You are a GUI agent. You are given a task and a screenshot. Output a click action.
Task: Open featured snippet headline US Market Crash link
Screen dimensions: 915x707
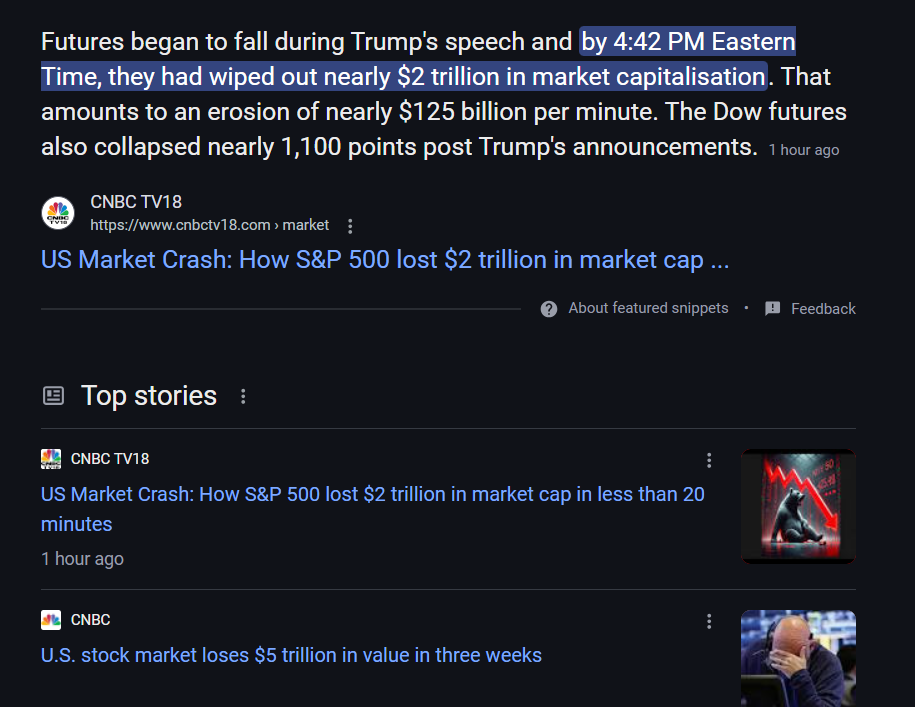pos(385,260)
